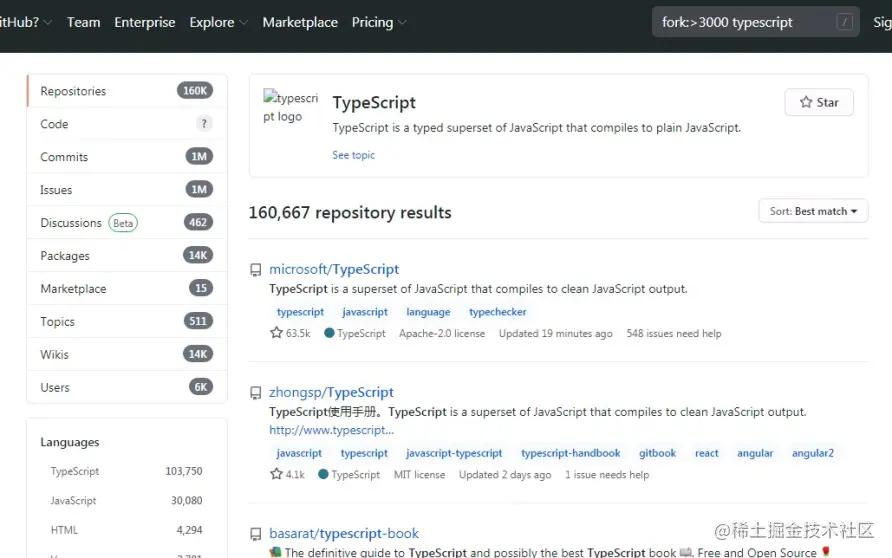The height and width of the screenshot is (558, 892).
Task: Filter results by TypeScript language
Action: (126, 471)
